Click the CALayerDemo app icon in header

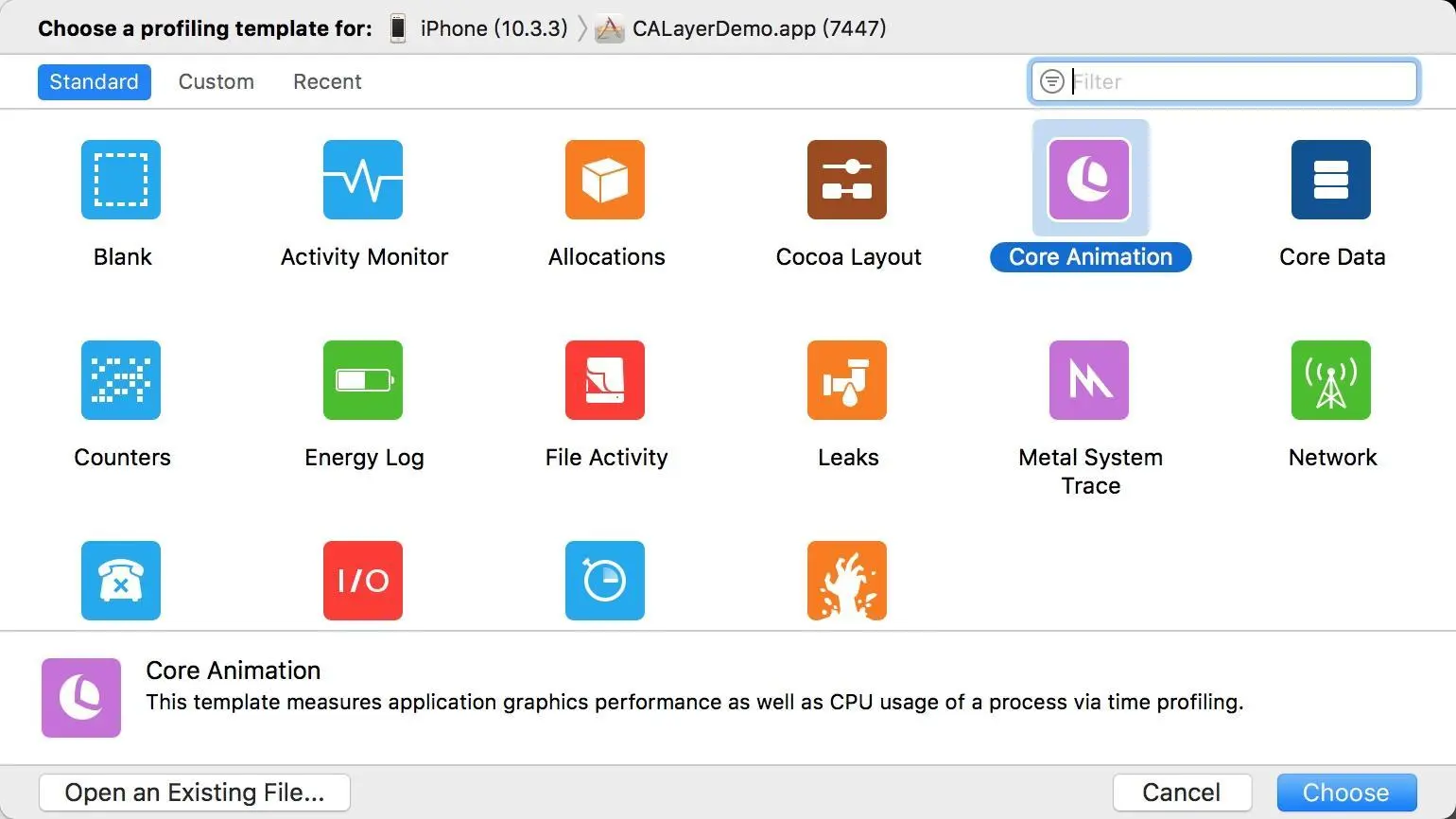610,29
